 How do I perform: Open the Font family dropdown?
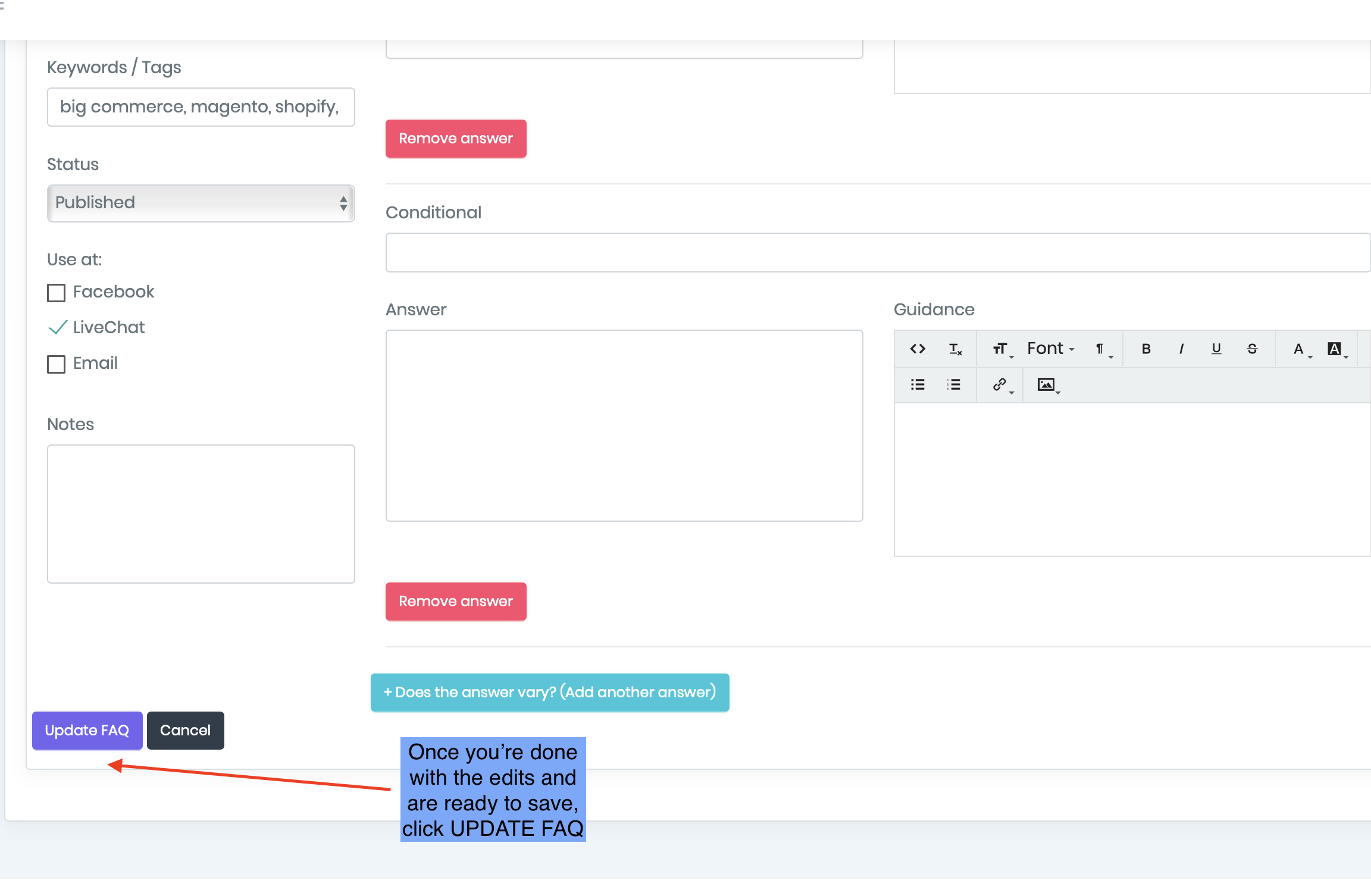1050,349
